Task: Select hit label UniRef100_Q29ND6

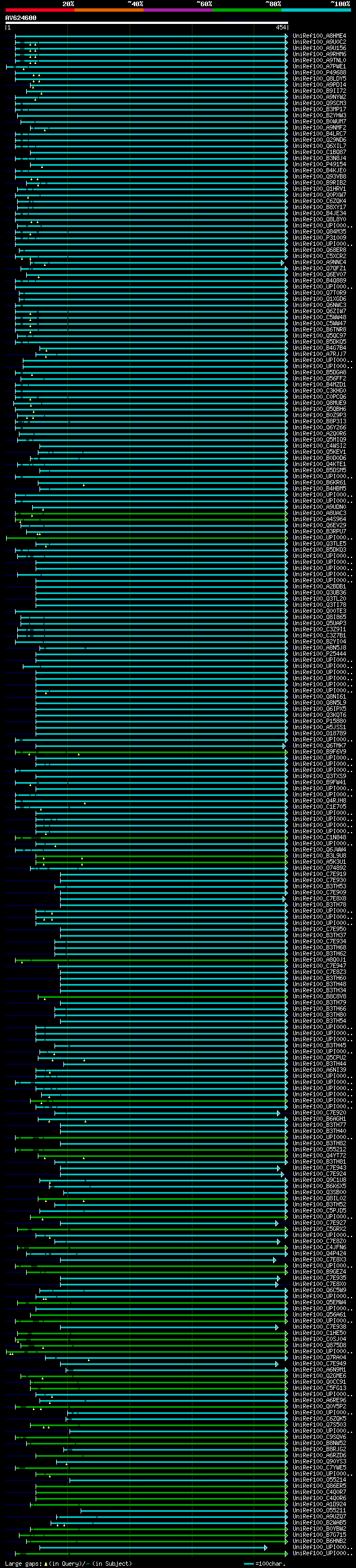Action: click(x=319, y=140)
